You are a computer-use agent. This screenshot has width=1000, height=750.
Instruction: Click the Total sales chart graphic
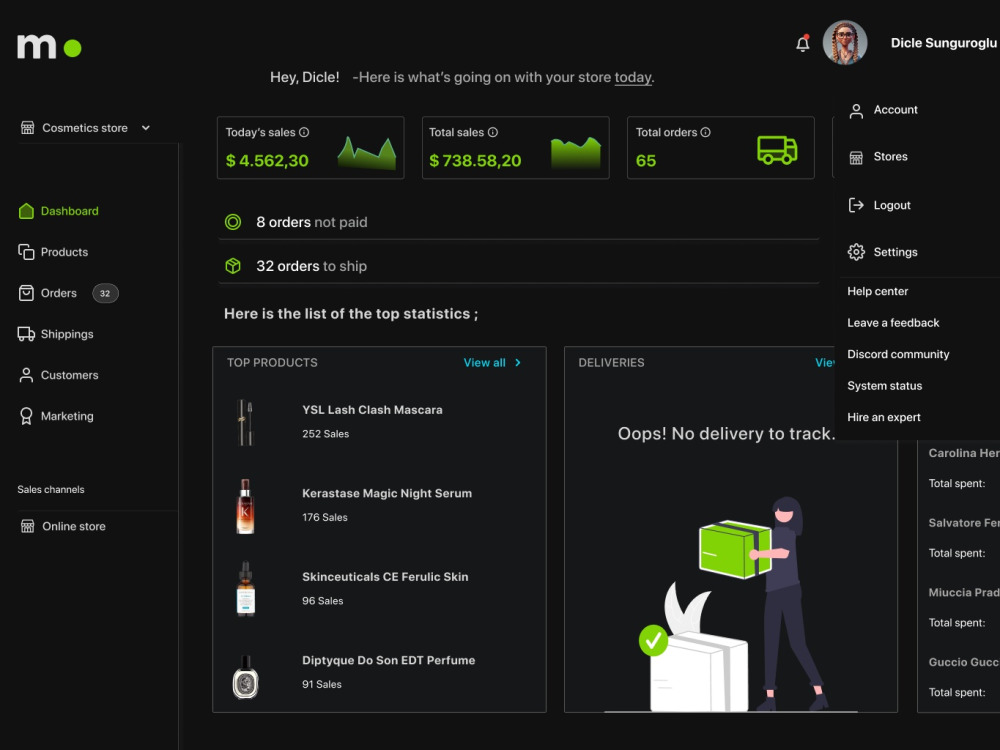pyautogui.click(x=576, y=153)
